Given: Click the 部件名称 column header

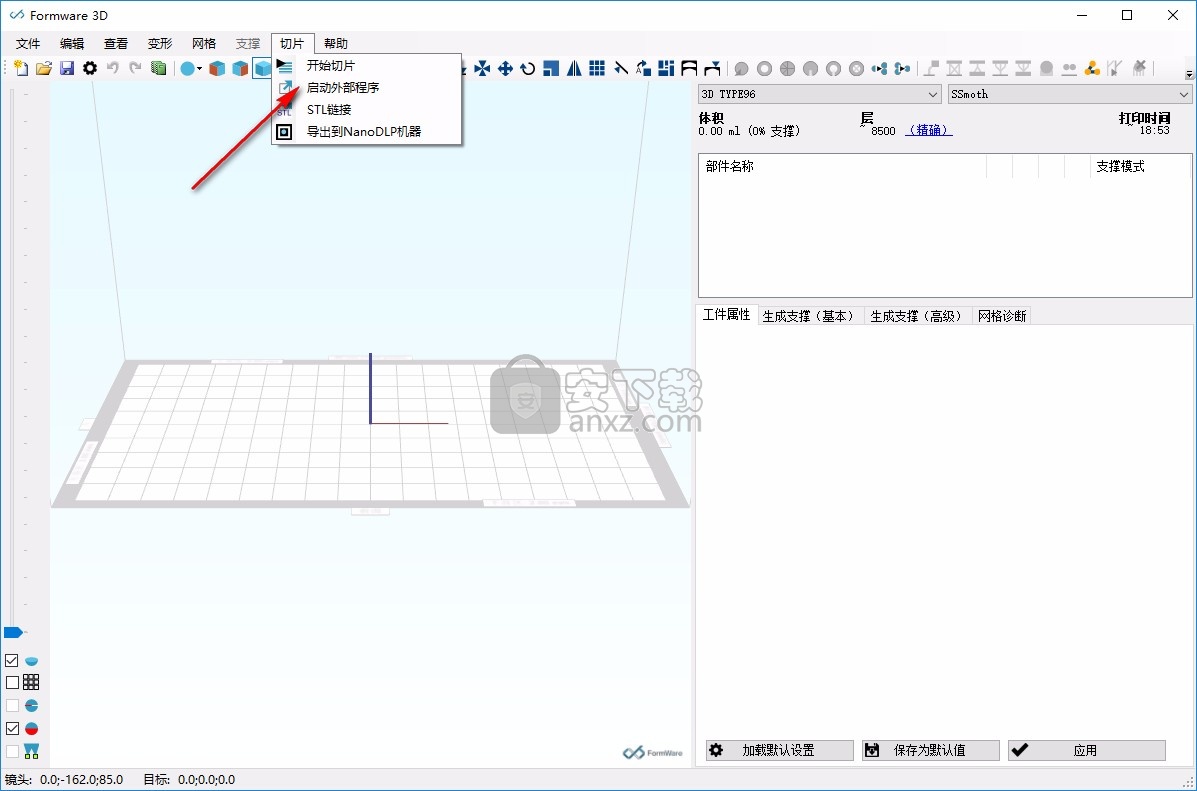Looking at the screenshot, I should coord(730,166).
